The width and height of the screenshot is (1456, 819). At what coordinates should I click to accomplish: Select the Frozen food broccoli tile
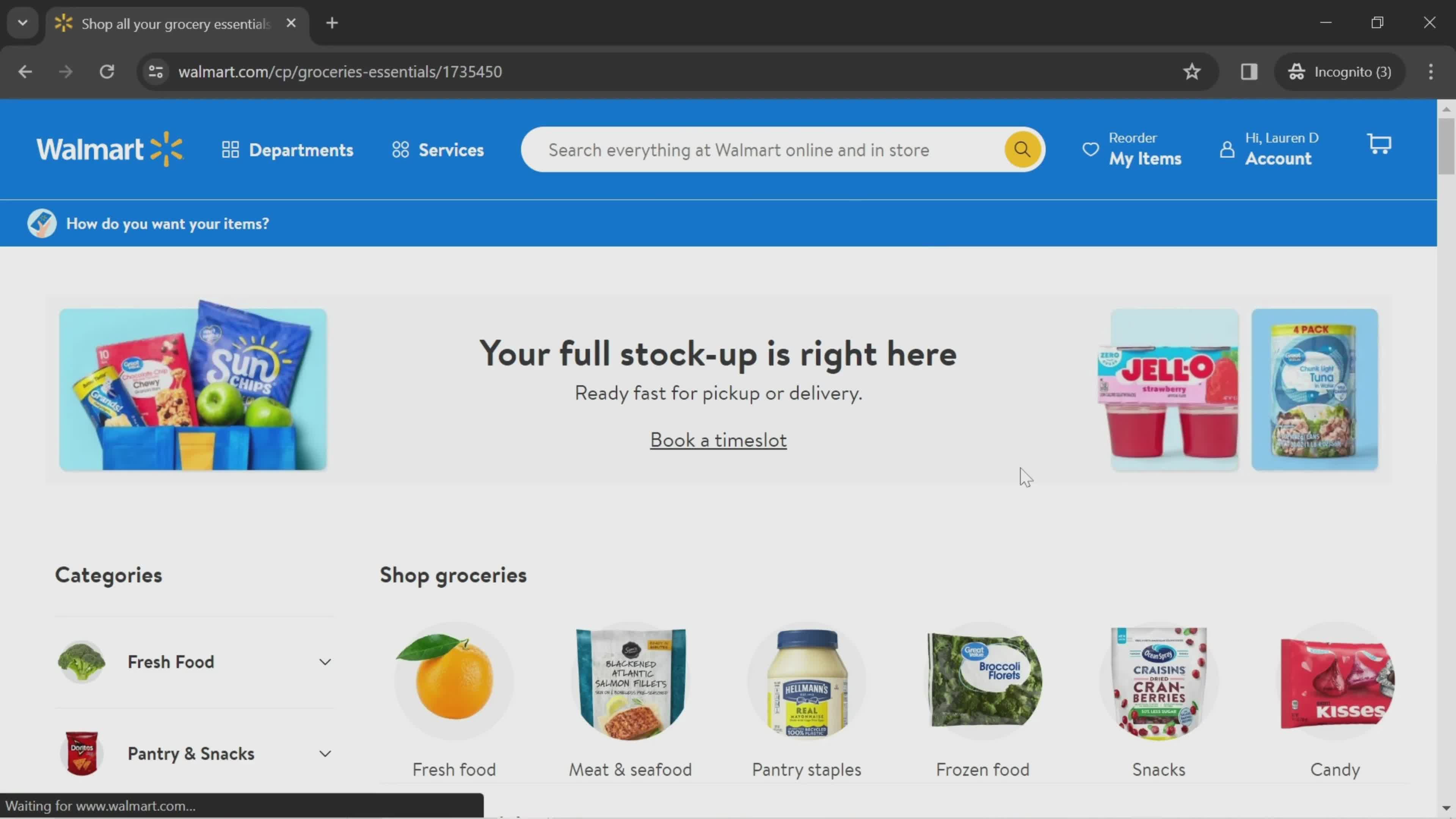[x=983, y=681]
